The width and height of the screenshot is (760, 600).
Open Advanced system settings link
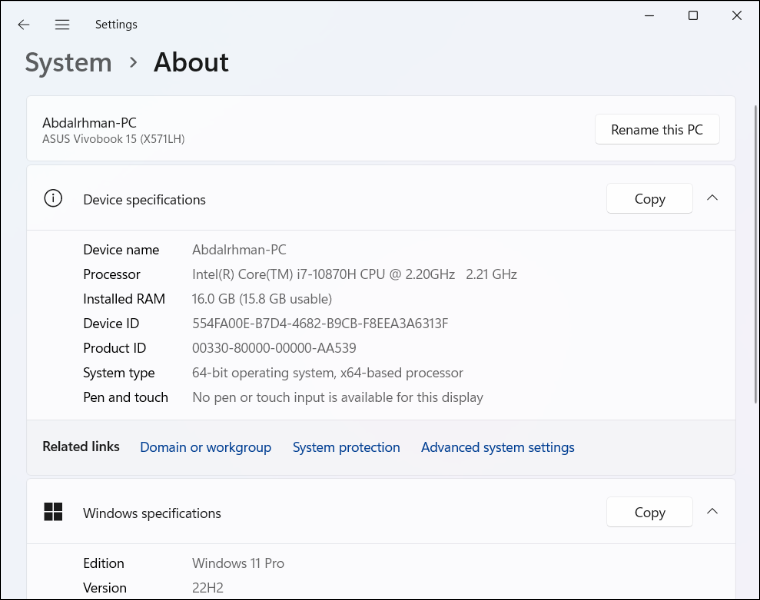click(x=497, y=447)
